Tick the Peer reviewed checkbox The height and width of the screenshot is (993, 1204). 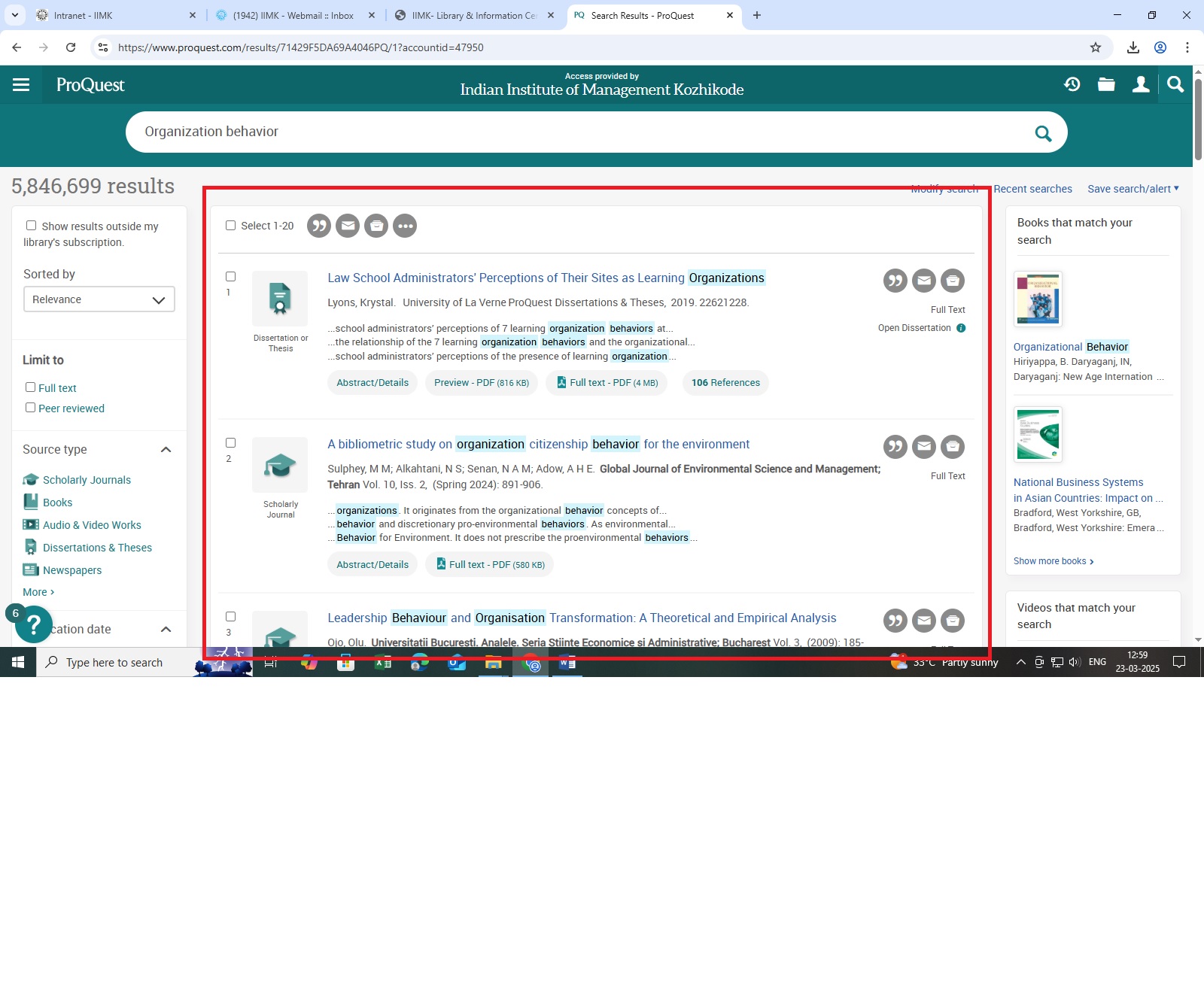click(31, 408)
